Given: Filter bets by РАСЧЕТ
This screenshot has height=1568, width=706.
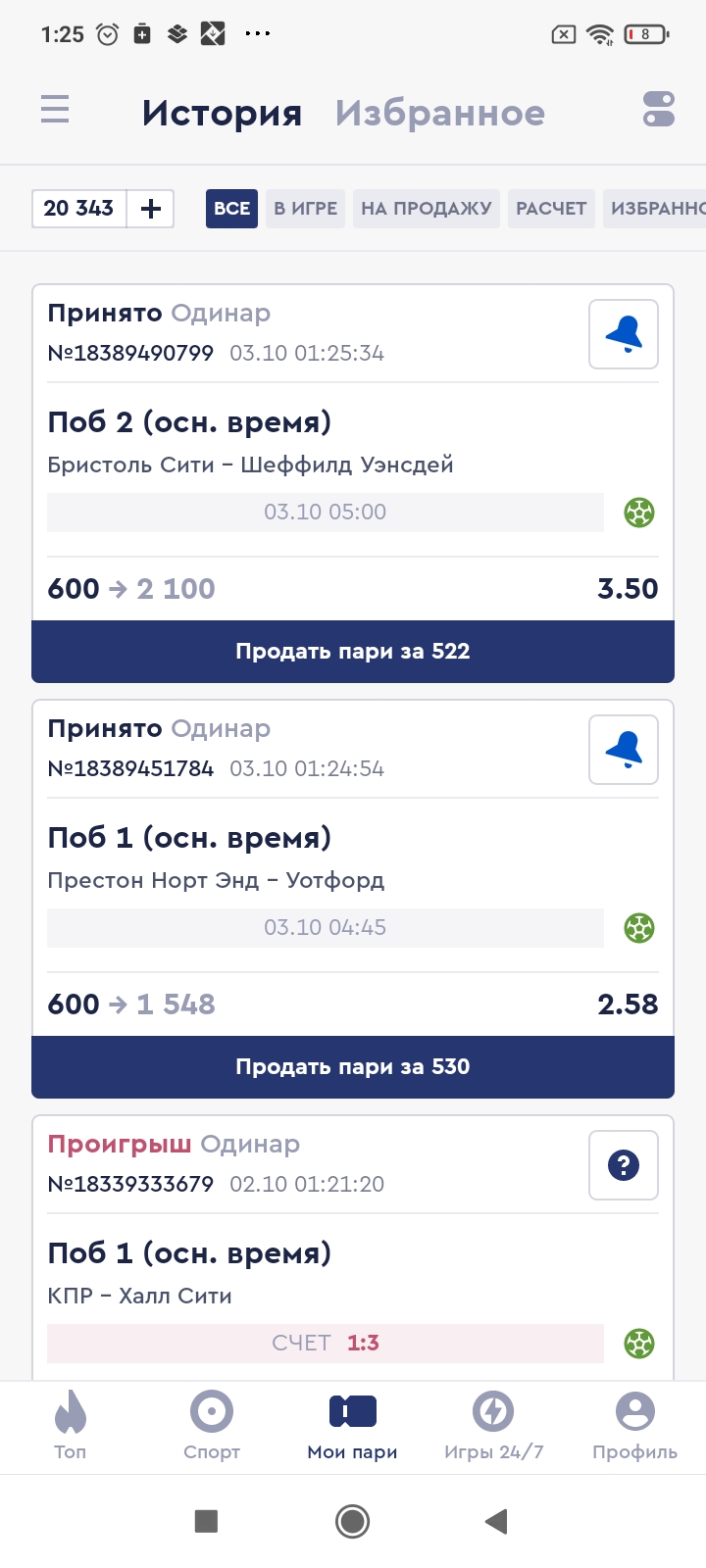Looking at the screenshot, I should coord(551,209).
